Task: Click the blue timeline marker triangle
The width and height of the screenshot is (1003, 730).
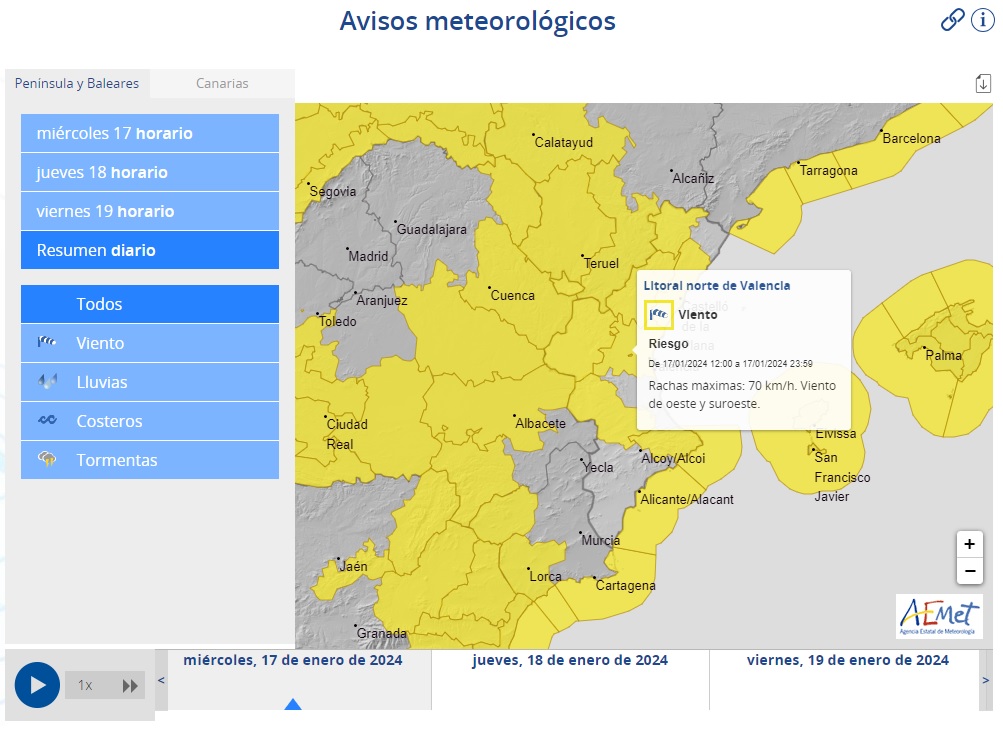Action: click(x=292, y=704)
